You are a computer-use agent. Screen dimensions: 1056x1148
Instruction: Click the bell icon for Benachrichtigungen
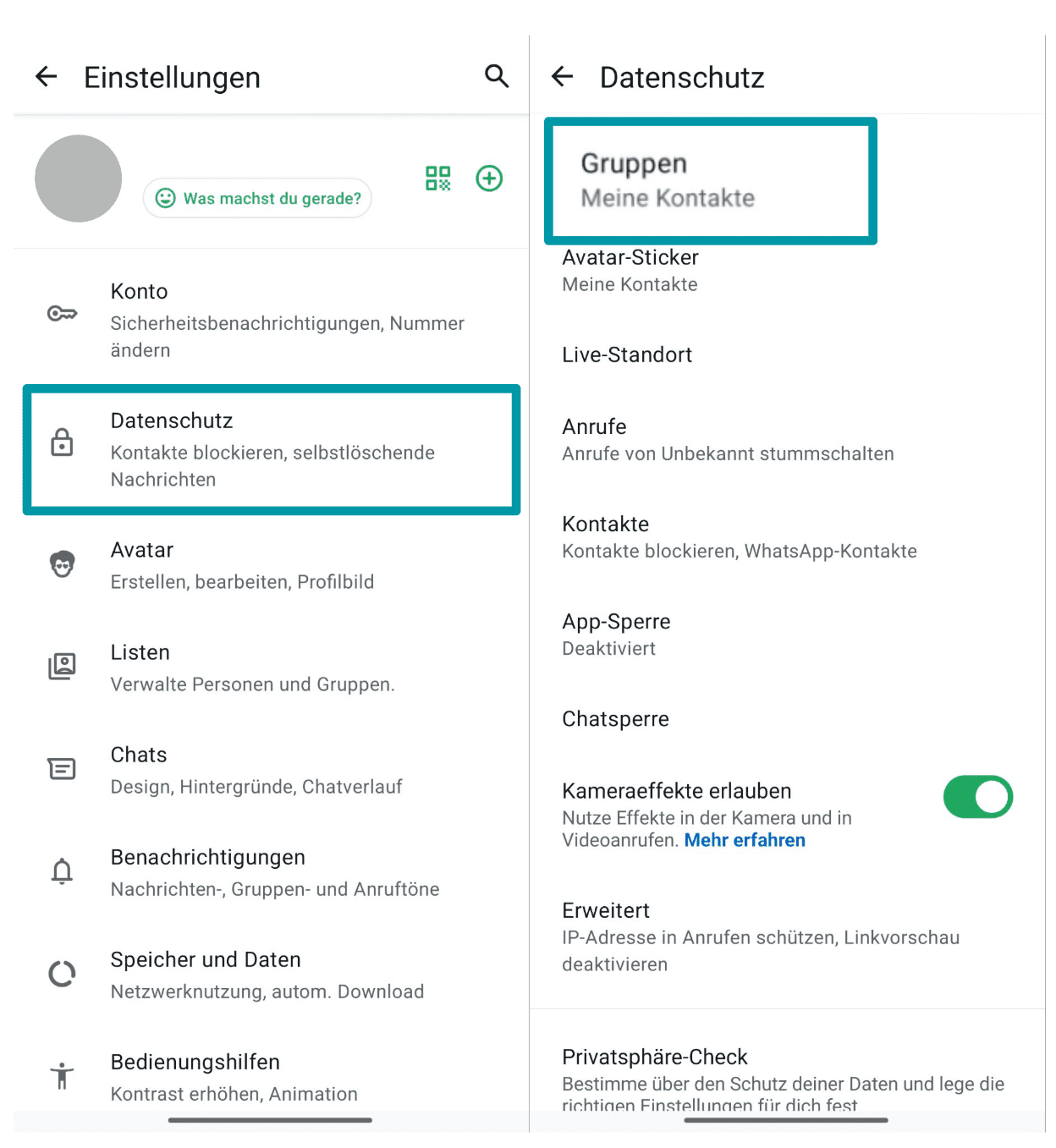coord(62,871)
